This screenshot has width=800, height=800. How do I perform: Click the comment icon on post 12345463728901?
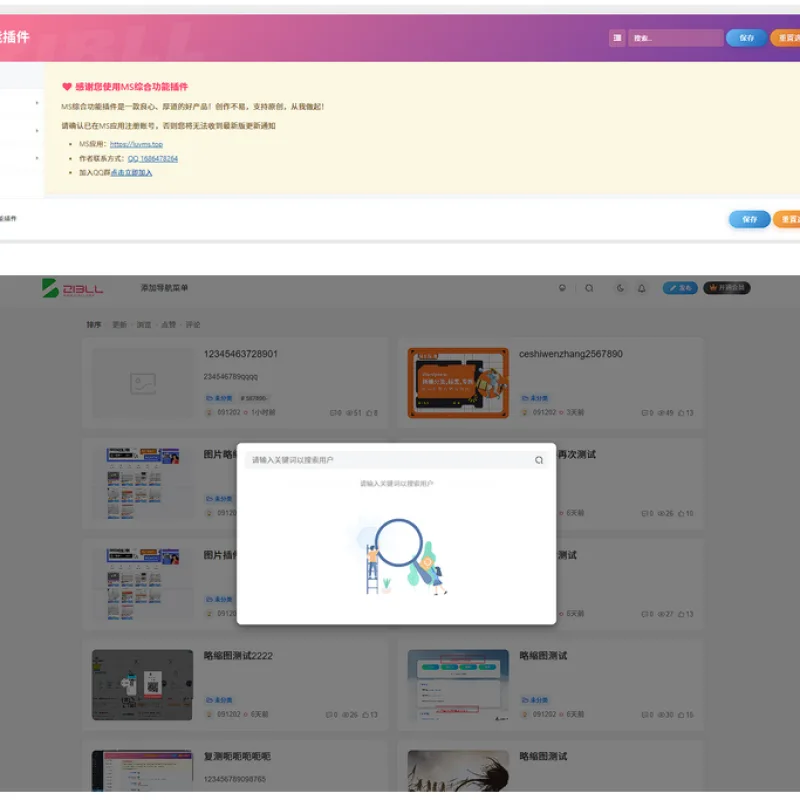click(x=335, y=413)
